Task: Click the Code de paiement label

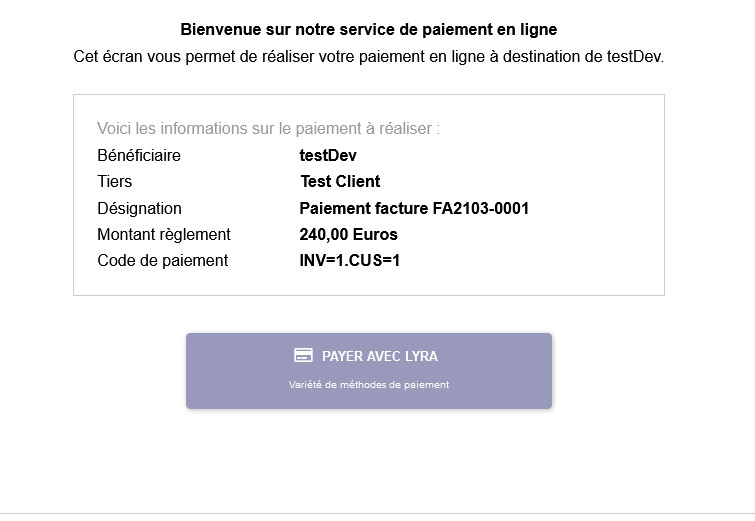Action: click(162, 261)
